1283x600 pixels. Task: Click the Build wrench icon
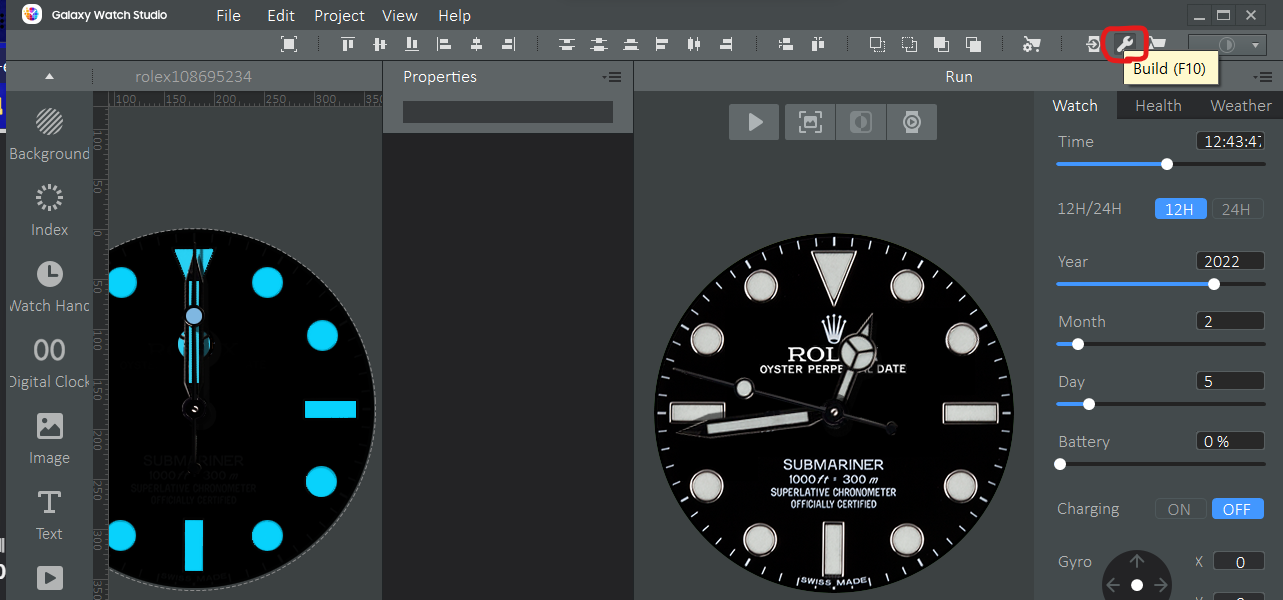(x=1124, y=44)
